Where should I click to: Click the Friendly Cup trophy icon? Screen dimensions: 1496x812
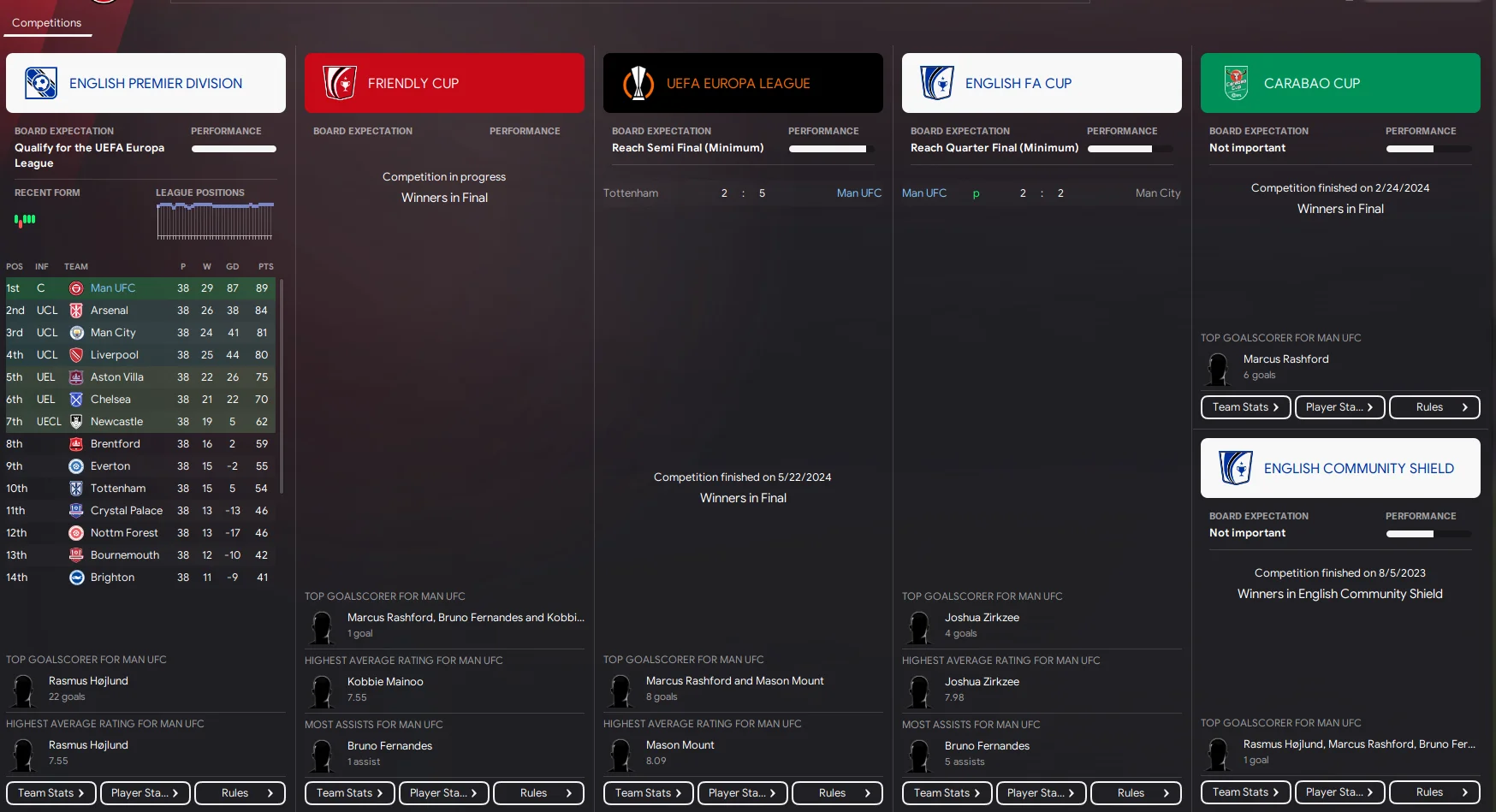coord(340,83)
